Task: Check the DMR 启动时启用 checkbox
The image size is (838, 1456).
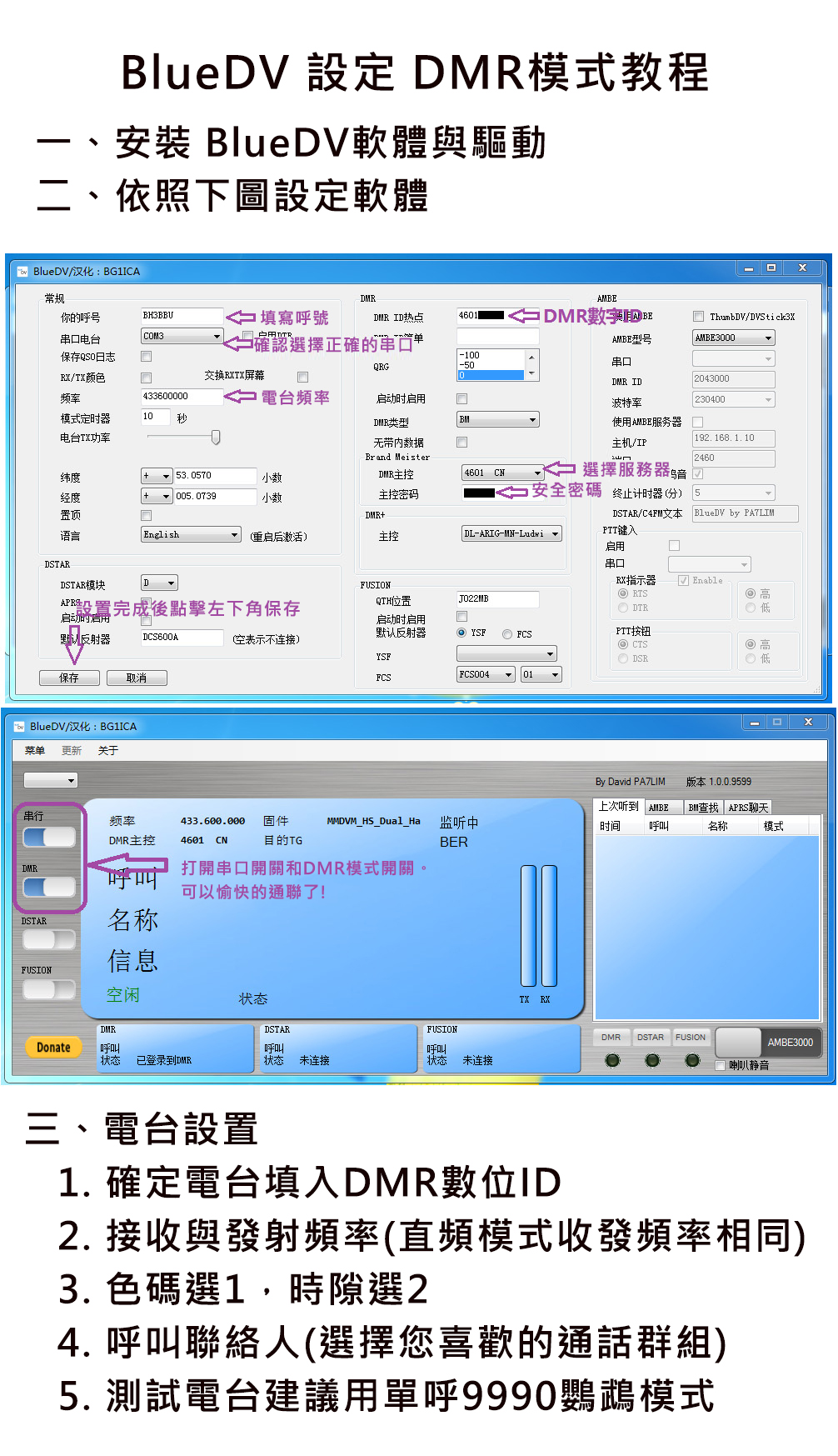Action: click(x=462, y=399)
